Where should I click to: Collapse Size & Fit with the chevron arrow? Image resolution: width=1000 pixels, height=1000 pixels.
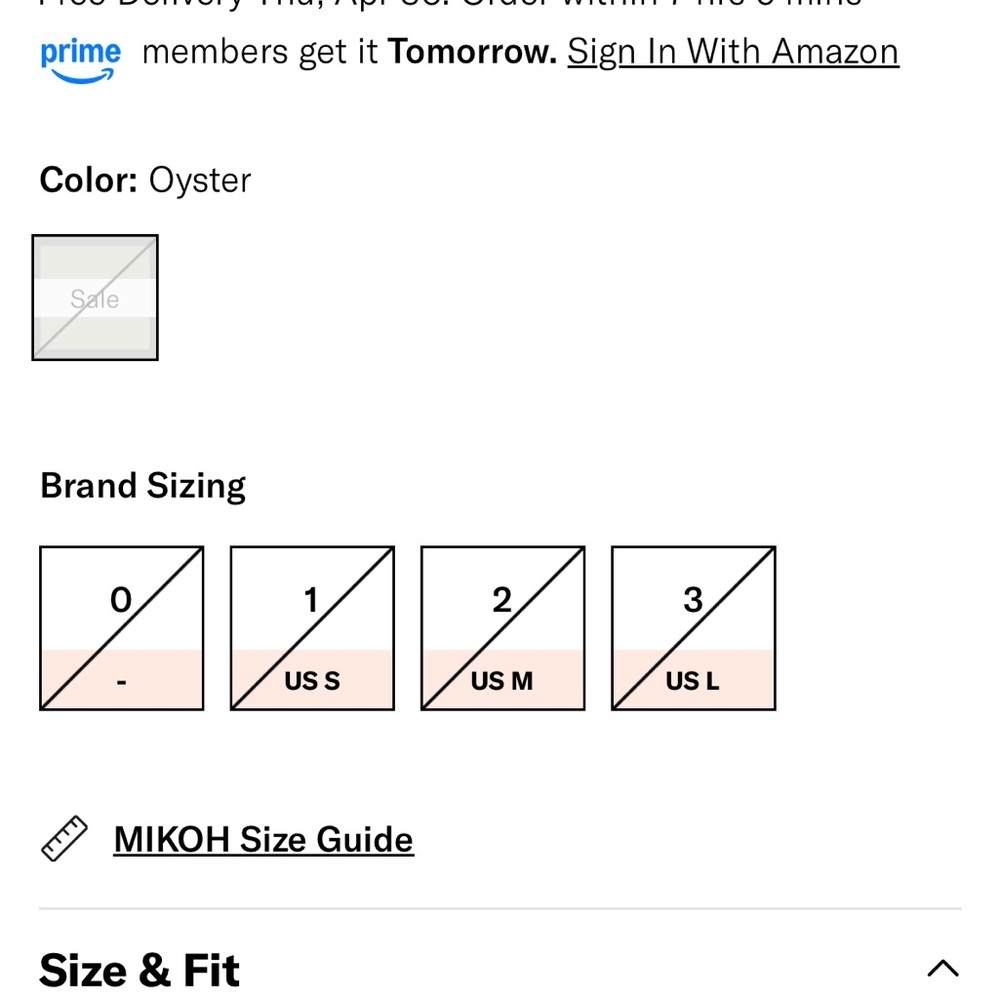tap(943, 968)
